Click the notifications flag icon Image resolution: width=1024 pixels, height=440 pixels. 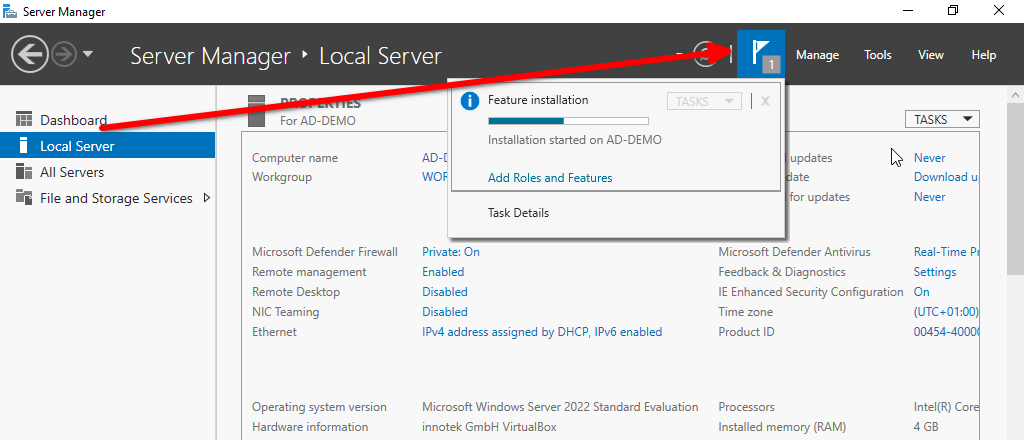tap(761, 54)
